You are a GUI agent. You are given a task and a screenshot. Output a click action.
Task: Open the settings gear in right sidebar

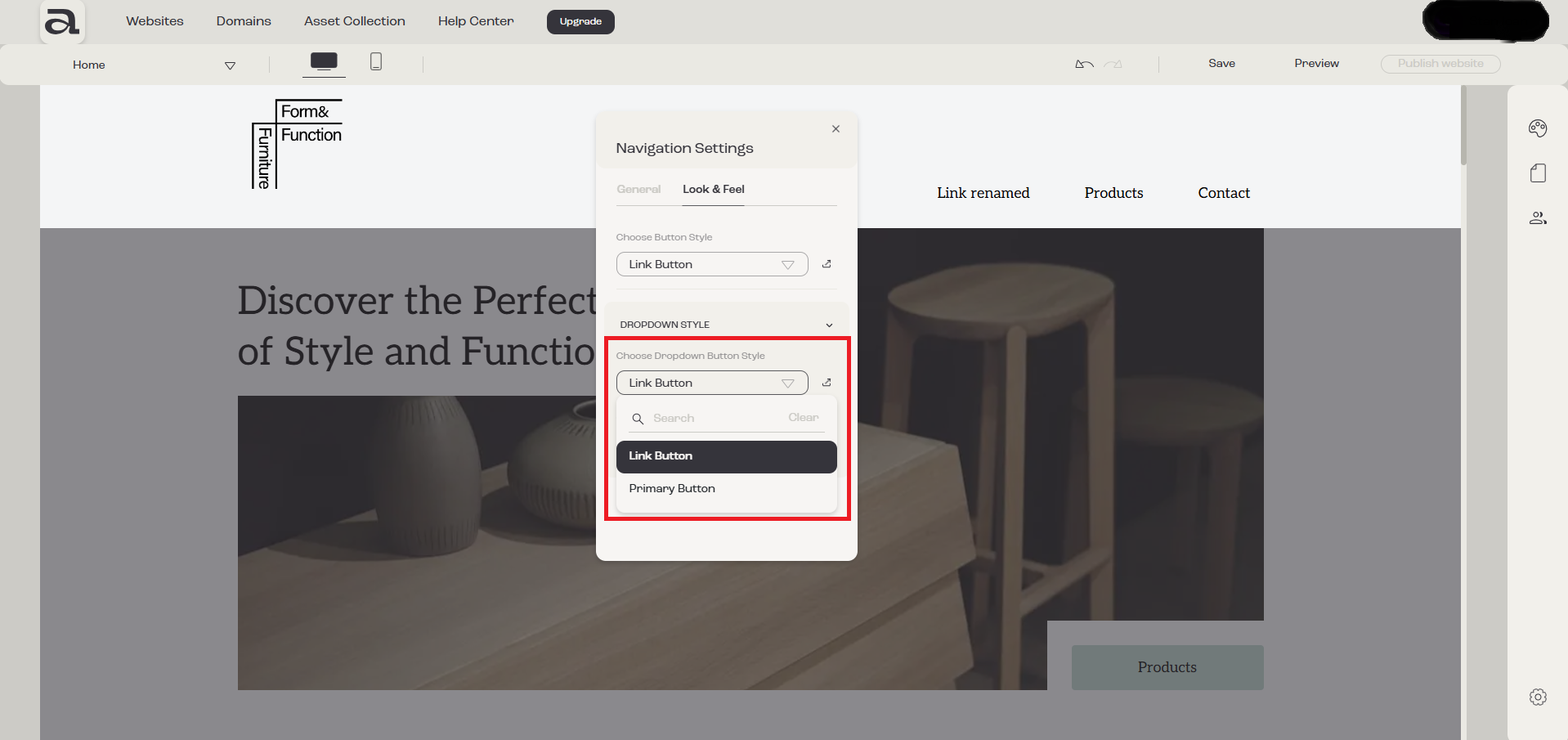point(1538,697)
